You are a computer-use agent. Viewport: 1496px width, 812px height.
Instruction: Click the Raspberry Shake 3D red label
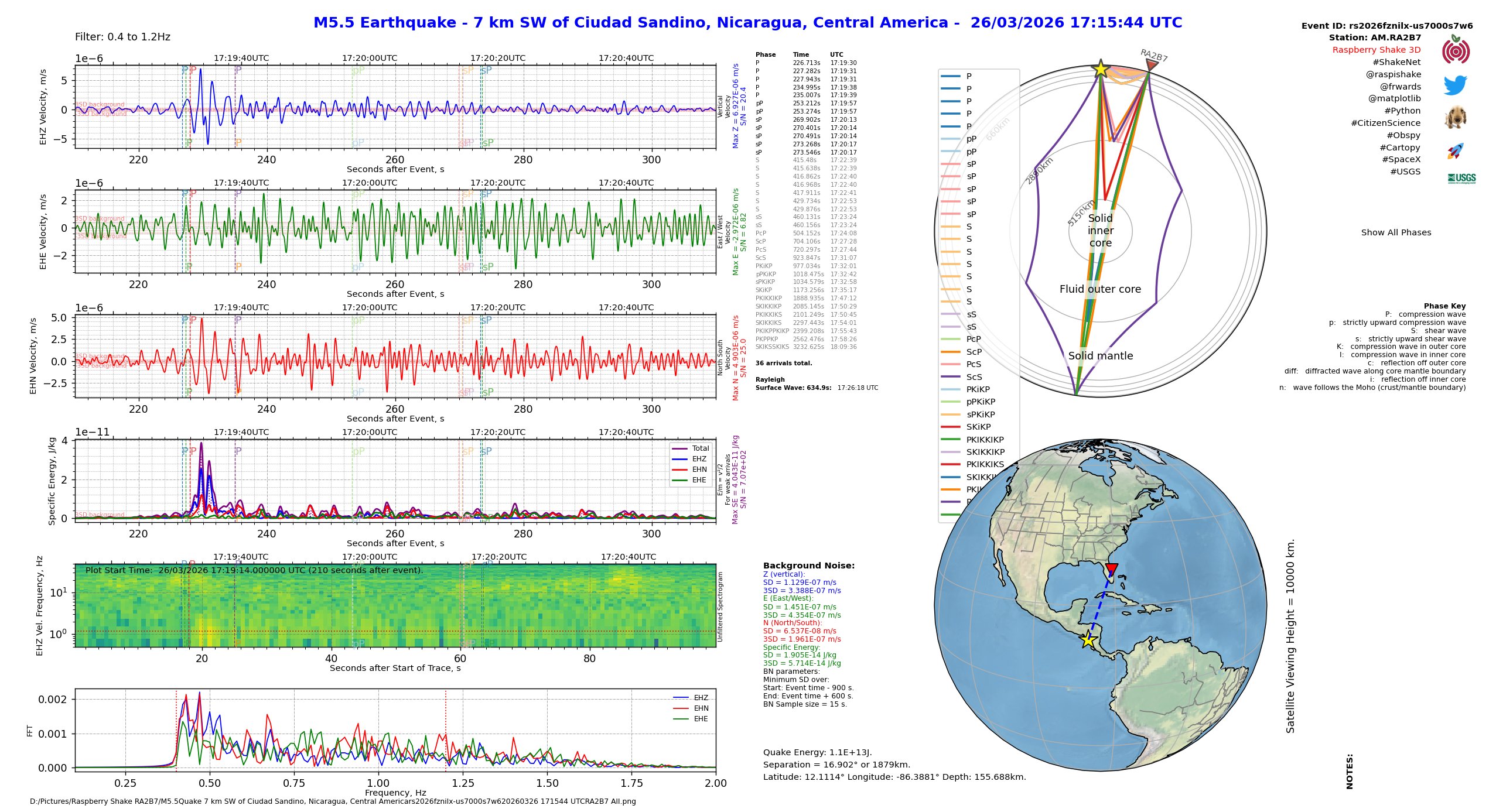[x=1376, y=50]
